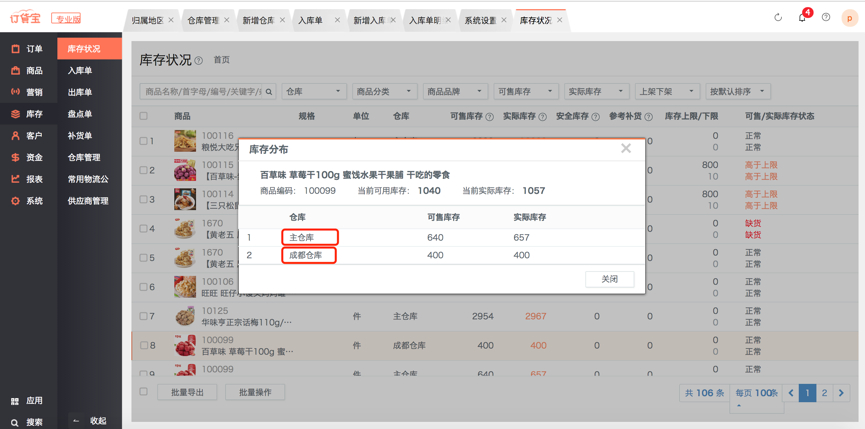Switch to the 入库单 tab
The height and width of the screenshot is (429, 865).
coord(311,20)
